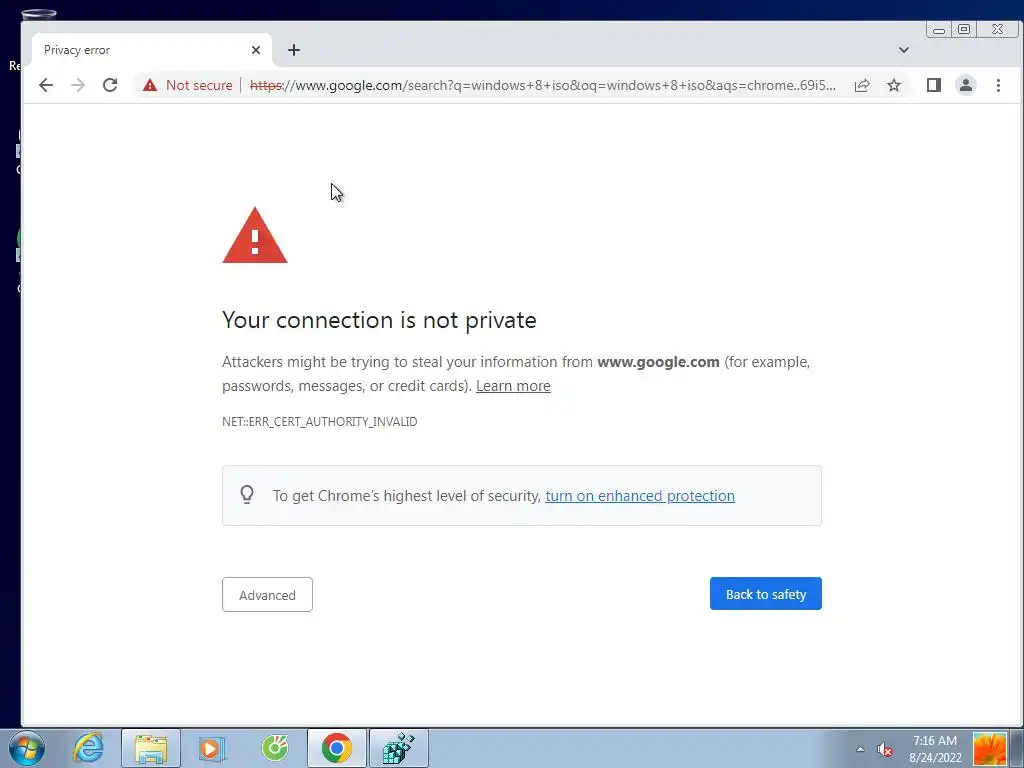The width and height of the screenshot is (1024, 768).
Task: Click the large red warning triangle
Action: (255, 236)
